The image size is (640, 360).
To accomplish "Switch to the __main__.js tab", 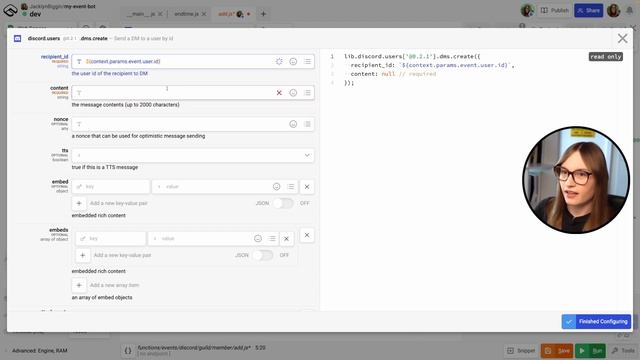I will pyautogui.click(x=141, y=14).
